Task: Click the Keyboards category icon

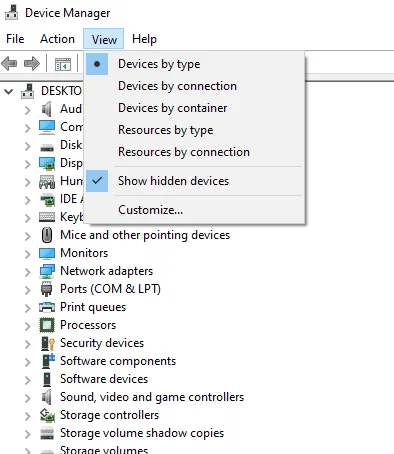Action: [x=47, y=217]
